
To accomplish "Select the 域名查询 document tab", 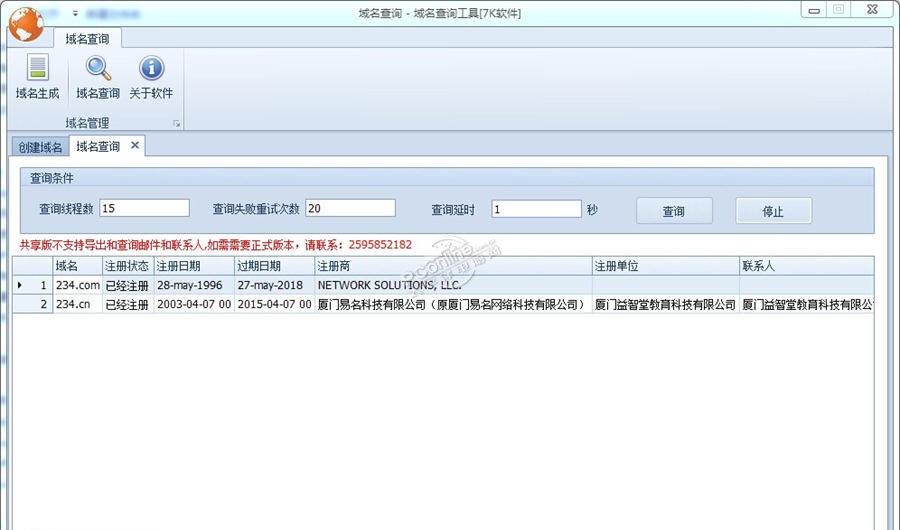I will point(98,146).
